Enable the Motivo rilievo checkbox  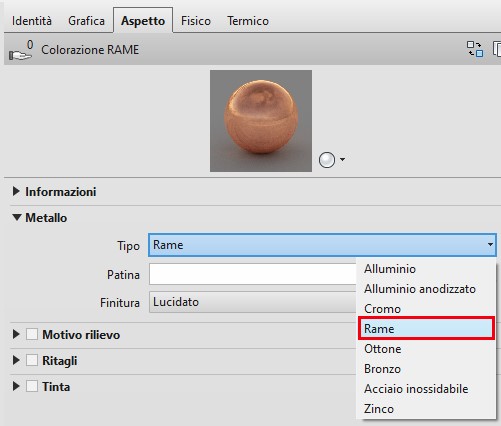click(x=32, y=334)
